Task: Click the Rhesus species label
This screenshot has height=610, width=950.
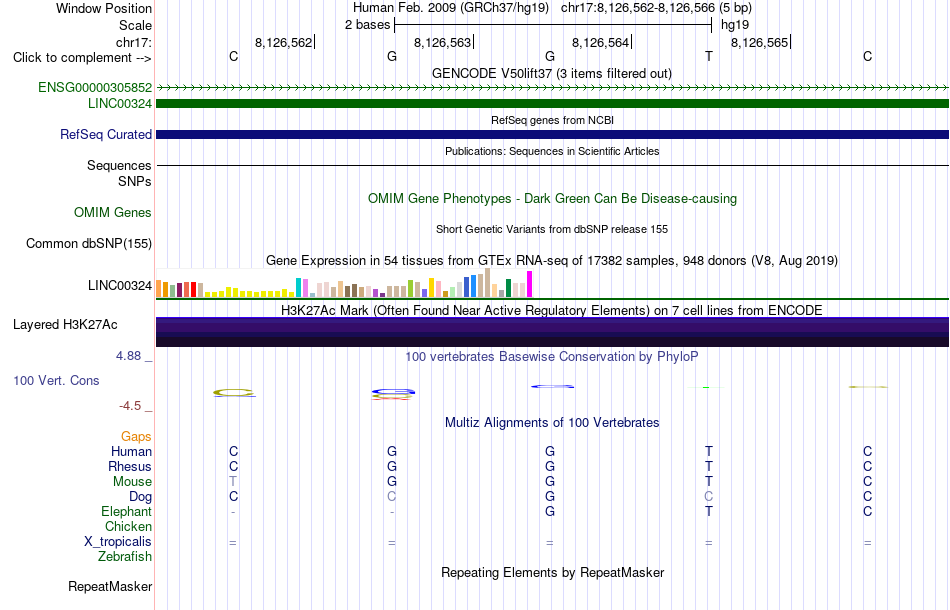Action: click(130, 466)
